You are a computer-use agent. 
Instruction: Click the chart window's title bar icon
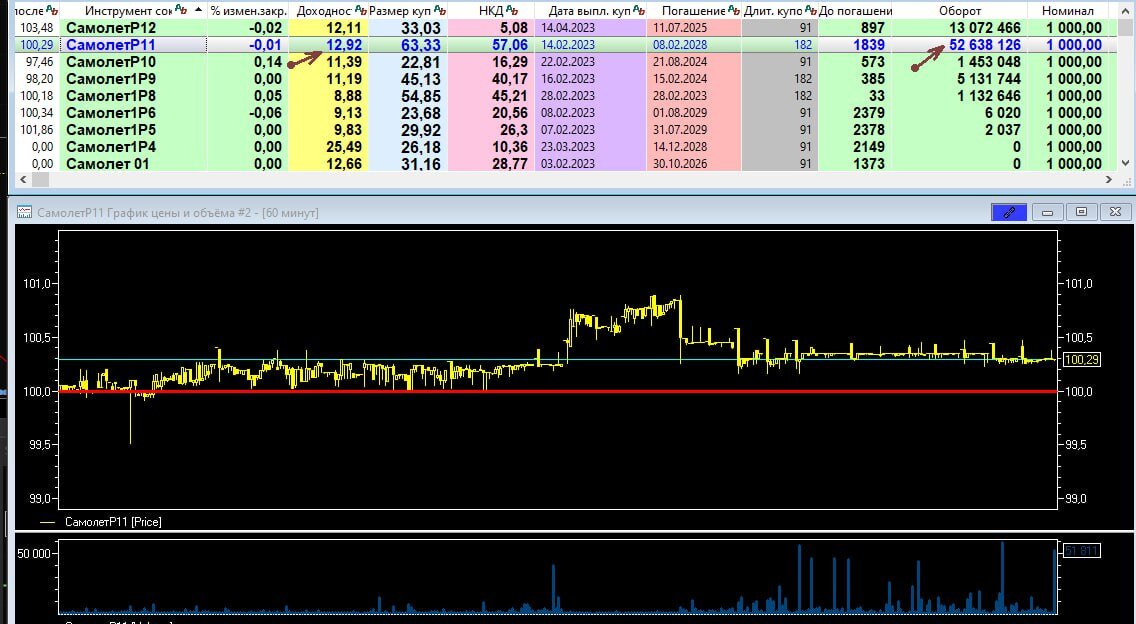tap(25, 212)
